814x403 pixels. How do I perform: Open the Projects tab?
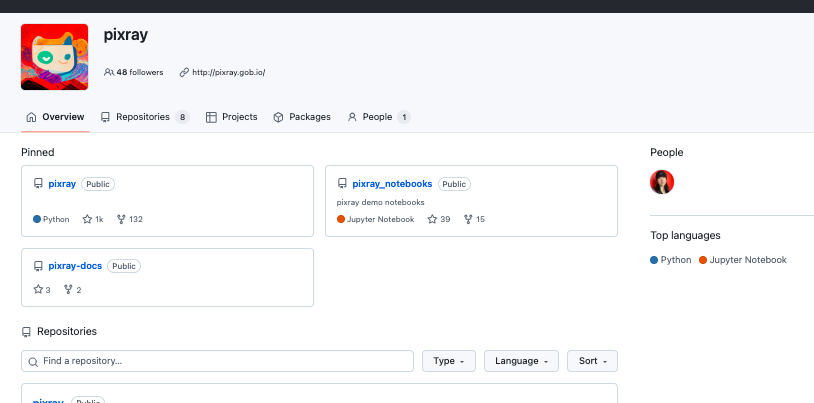click(232, 117)
